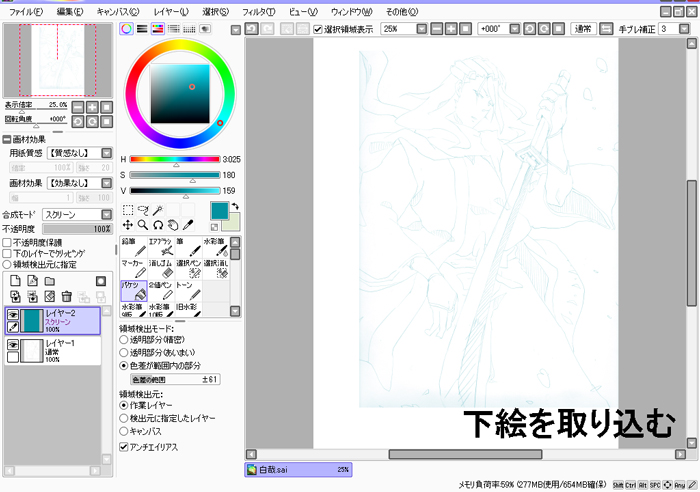700x492 pixels.
Task: Show the color wheel panel icon
Action: pos(127,29)
